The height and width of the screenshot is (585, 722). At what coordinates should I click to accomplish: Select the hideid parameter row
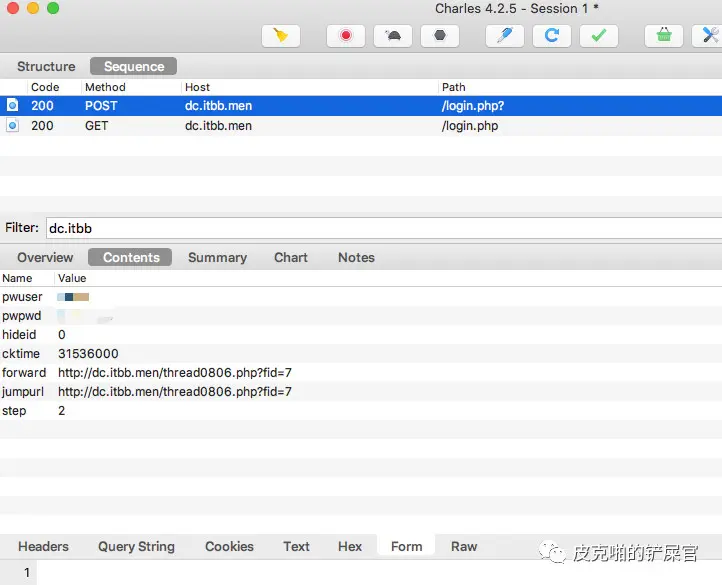[361, 334]
